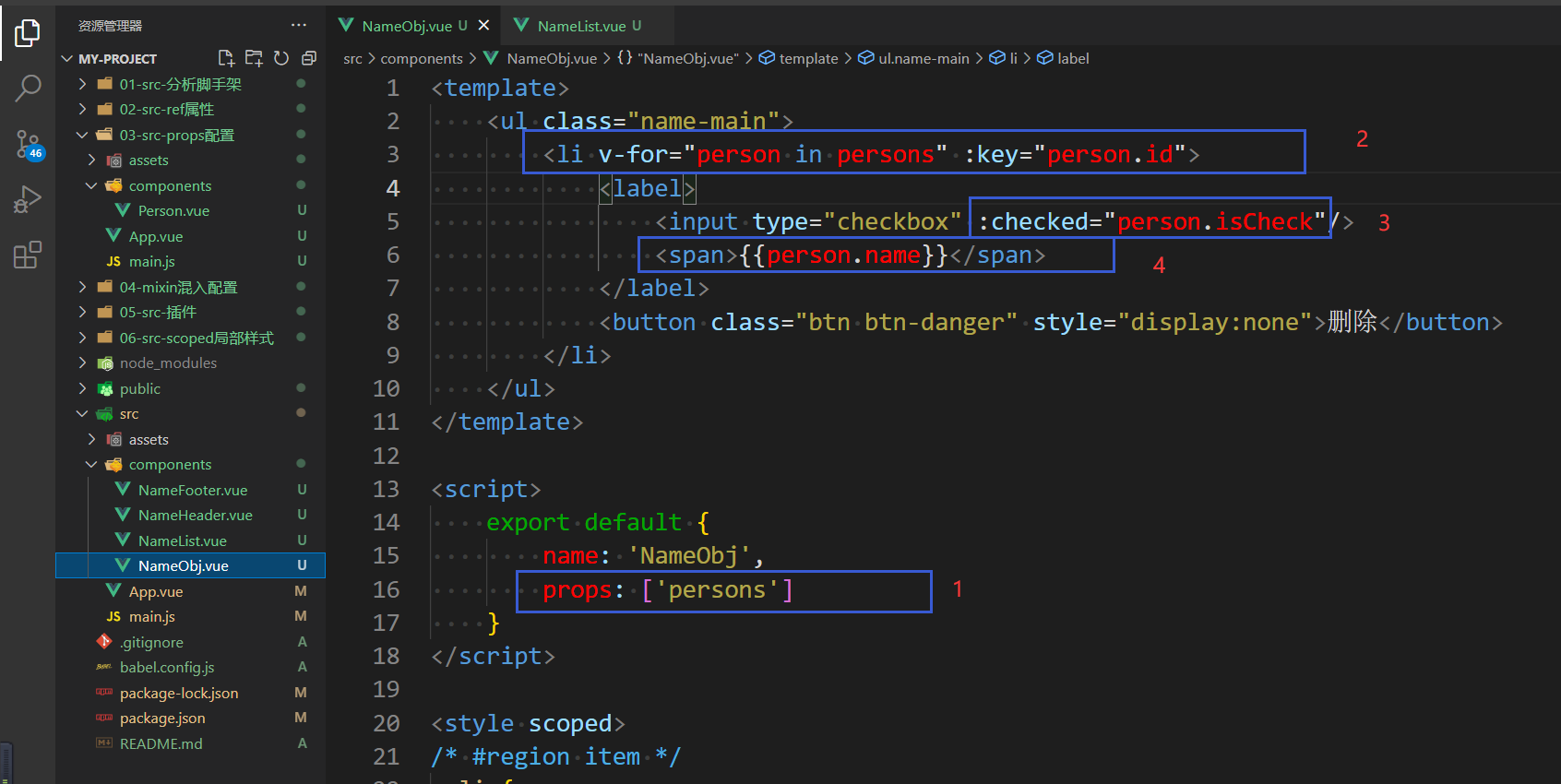Select NameObj.vue in the file tree
The width and height of the screenshot is (1561, 784).
[191, 565]
